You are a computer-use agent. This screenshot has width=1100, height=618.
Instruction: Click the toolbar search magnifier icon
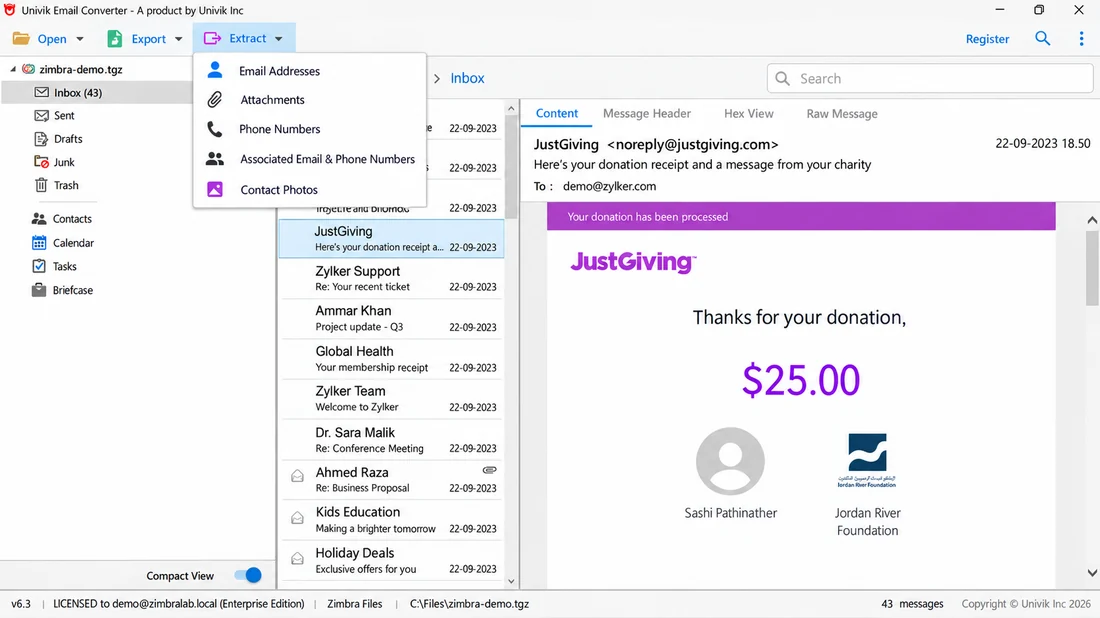[1042, 39]
